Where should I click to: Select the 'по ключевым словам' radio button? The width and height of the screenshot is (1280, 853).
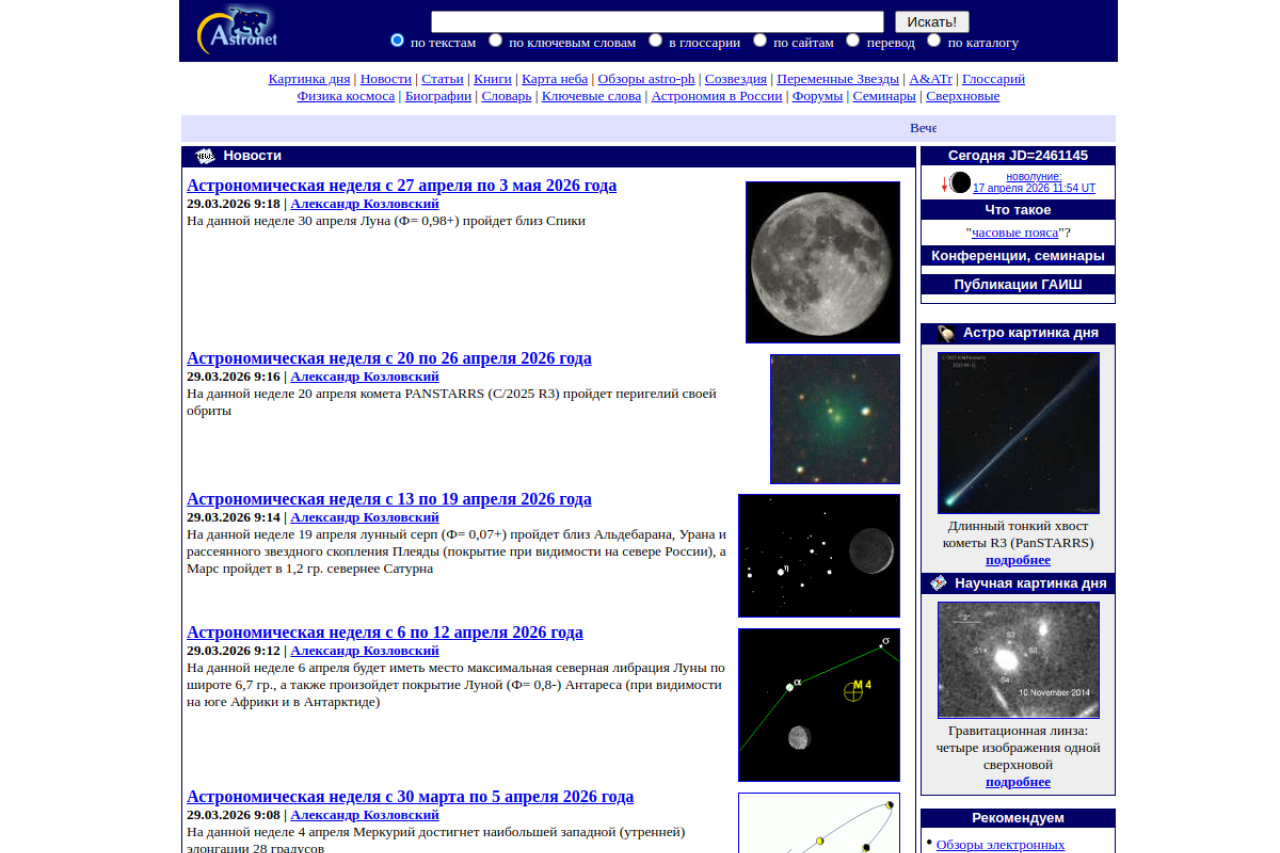point(495,41)
